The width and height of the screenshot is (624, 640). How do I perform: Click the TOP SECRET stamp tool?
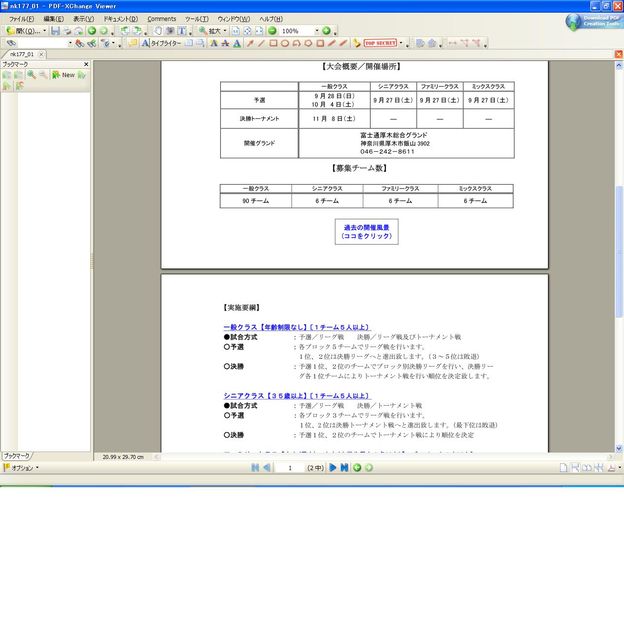click(x=382, y=43)
